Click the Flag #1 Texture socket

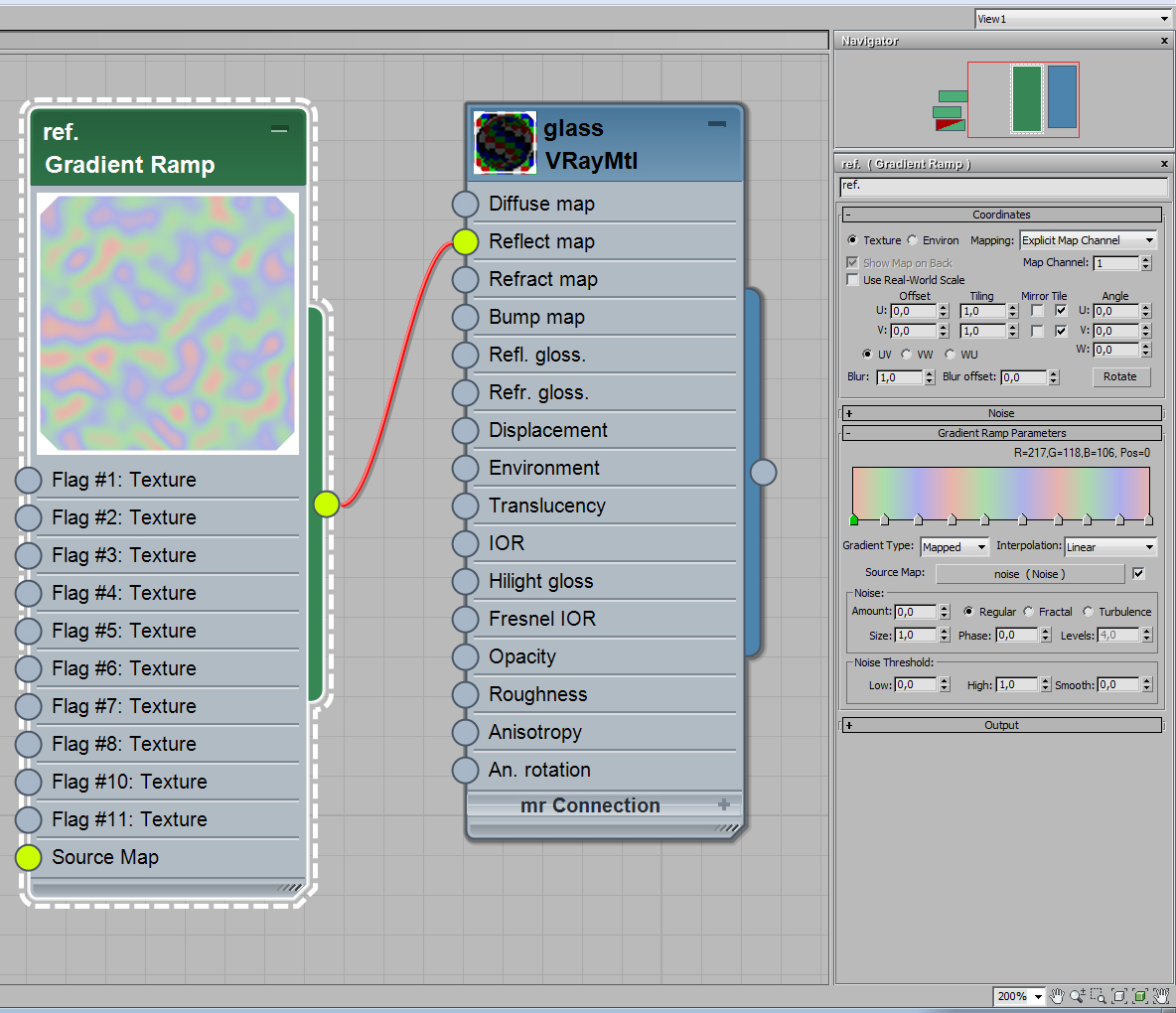pyautogui.click(x=29, y=480)
